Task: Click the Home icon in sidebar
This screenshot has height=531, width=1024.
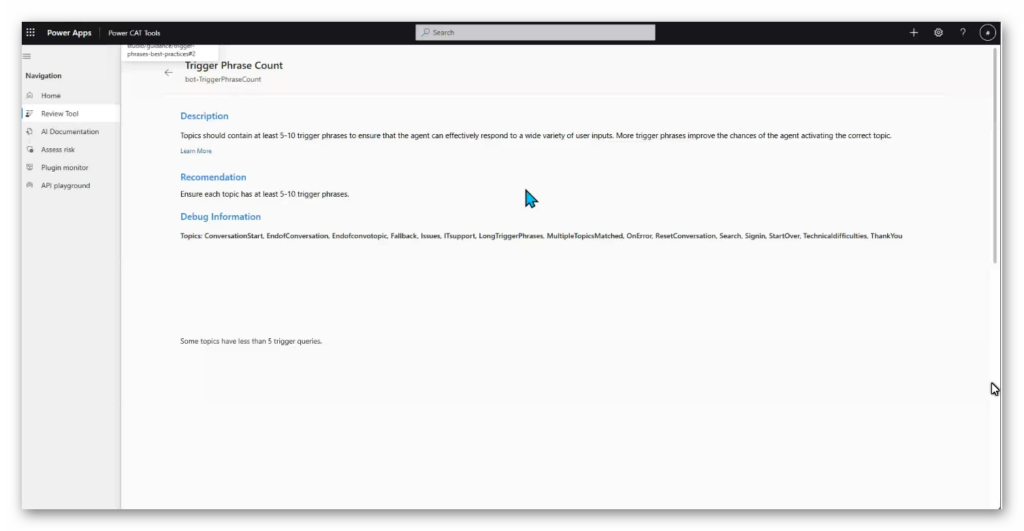Action: pyautogui.click(x=29, y=95)
